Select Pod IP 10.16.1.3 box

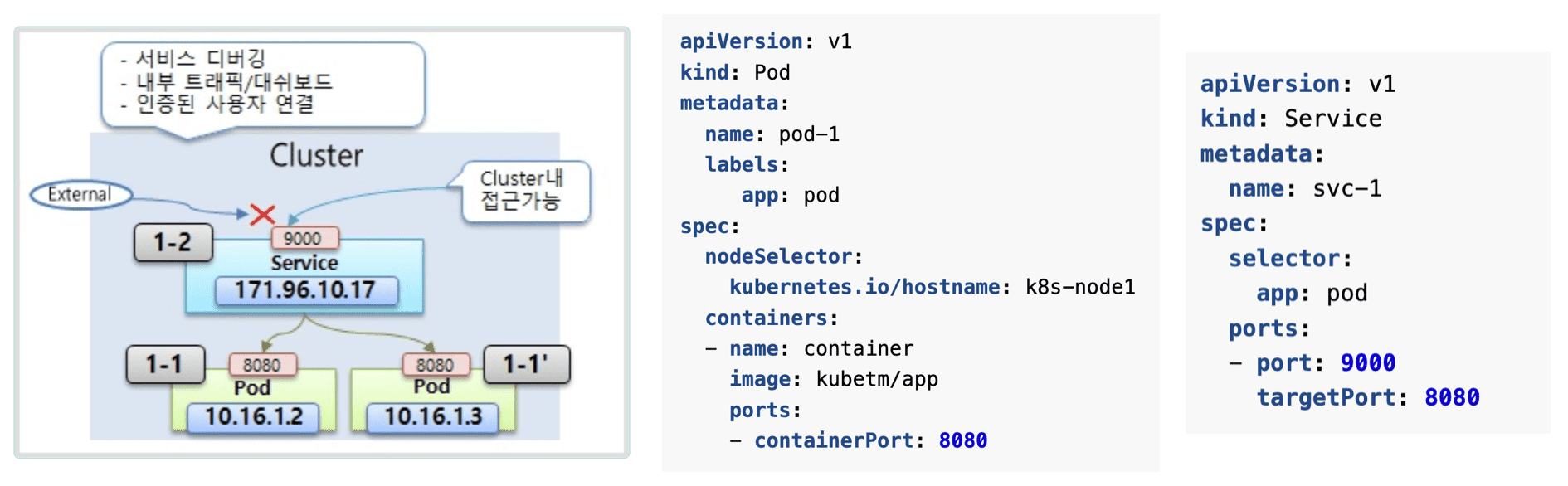(432, 416)
